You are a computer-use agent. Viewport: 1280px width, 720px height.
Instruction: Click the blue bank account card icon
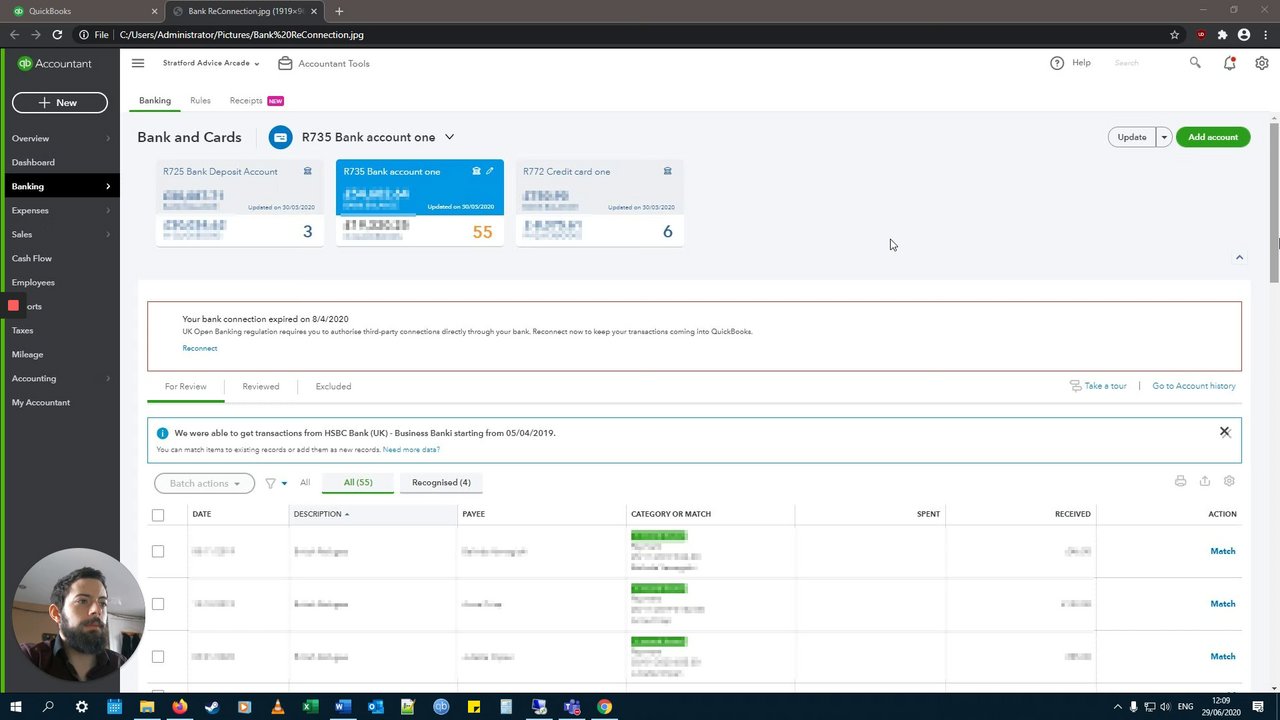[x=280, y=137]
